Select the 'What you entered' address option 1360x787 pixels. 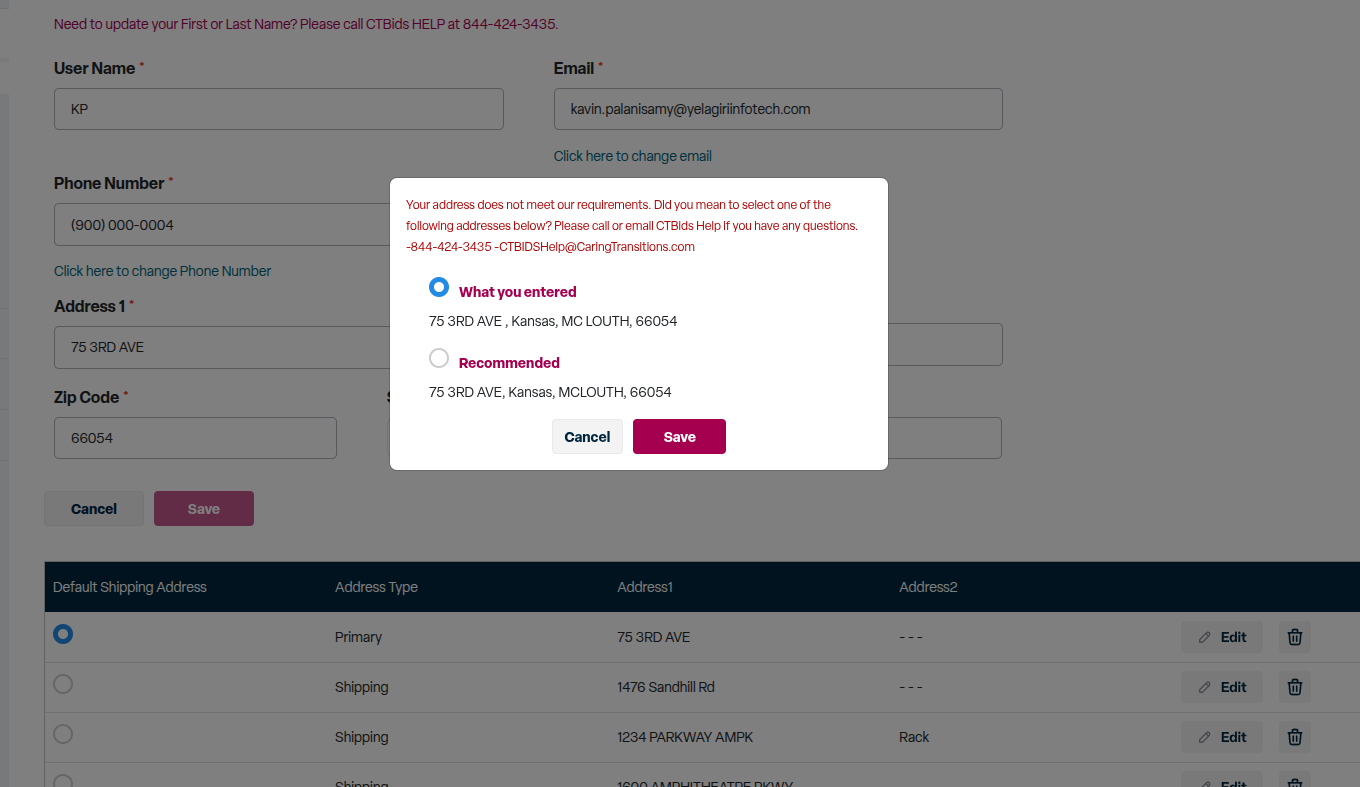click(x=439, y=287)
